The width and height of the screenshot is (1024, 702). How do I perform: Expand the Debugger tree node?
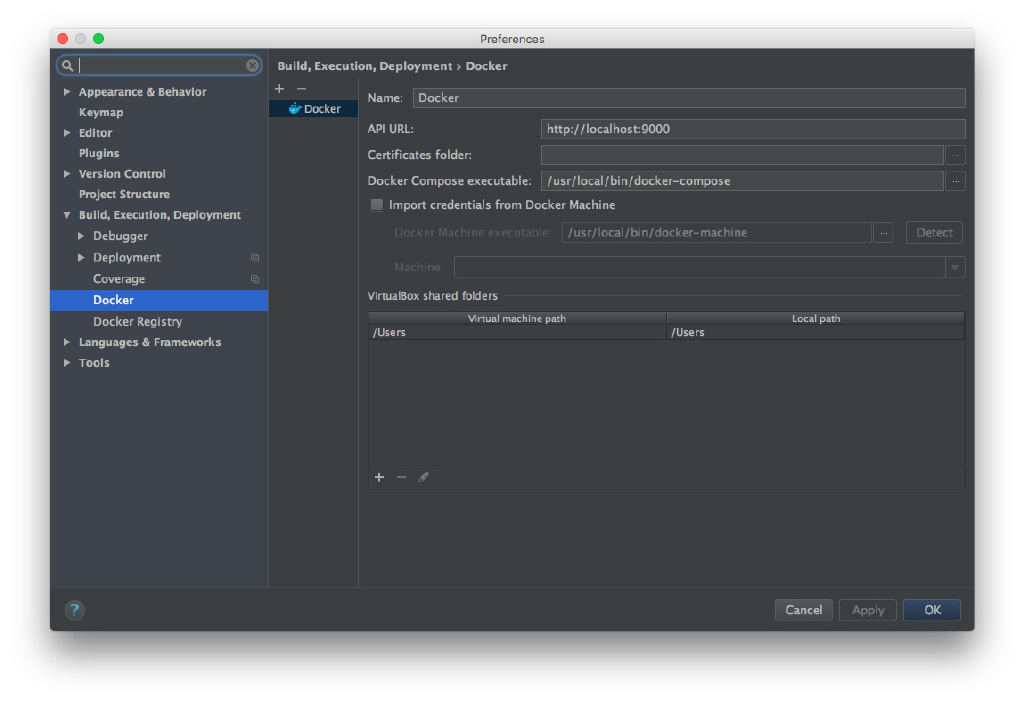[x=81, y=236]
